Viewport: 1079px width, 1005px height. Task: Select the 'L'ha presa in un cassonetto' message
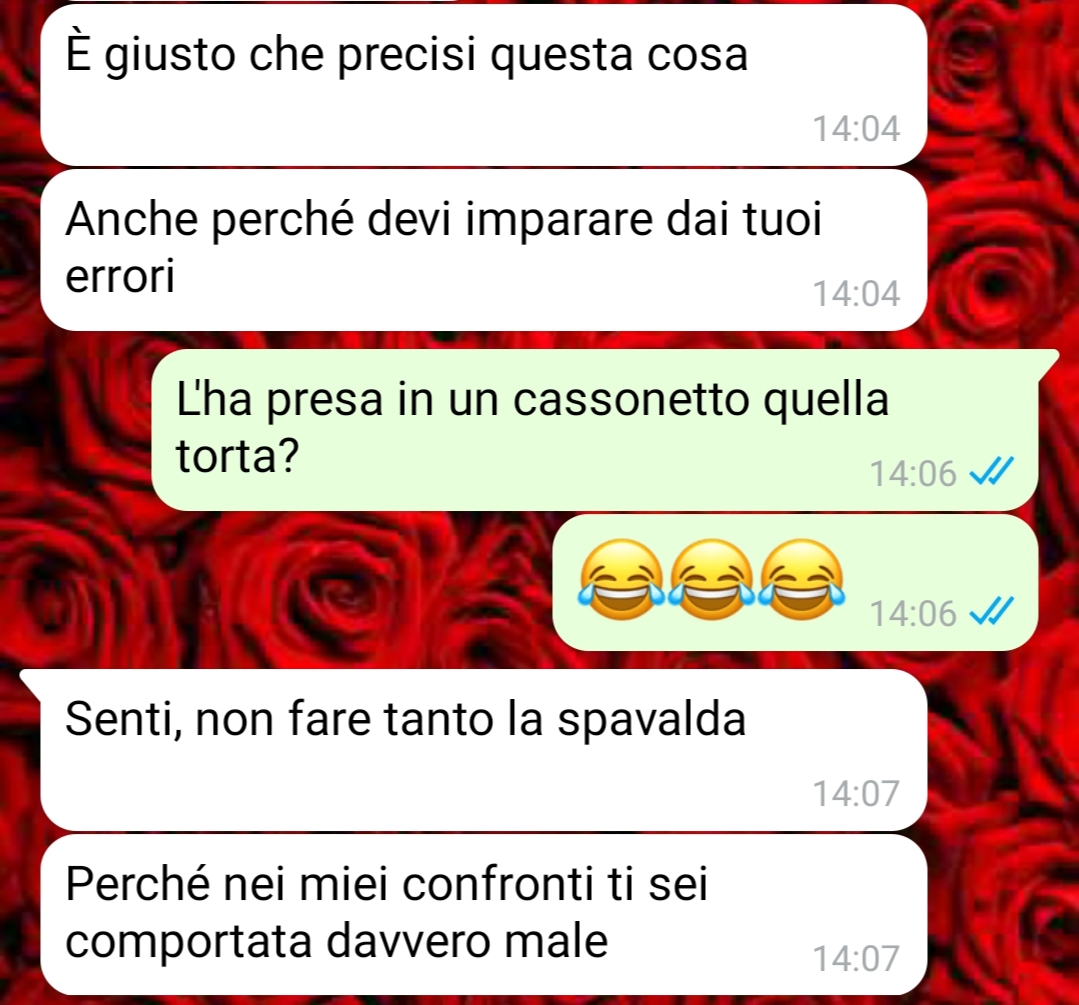point(595,430)
